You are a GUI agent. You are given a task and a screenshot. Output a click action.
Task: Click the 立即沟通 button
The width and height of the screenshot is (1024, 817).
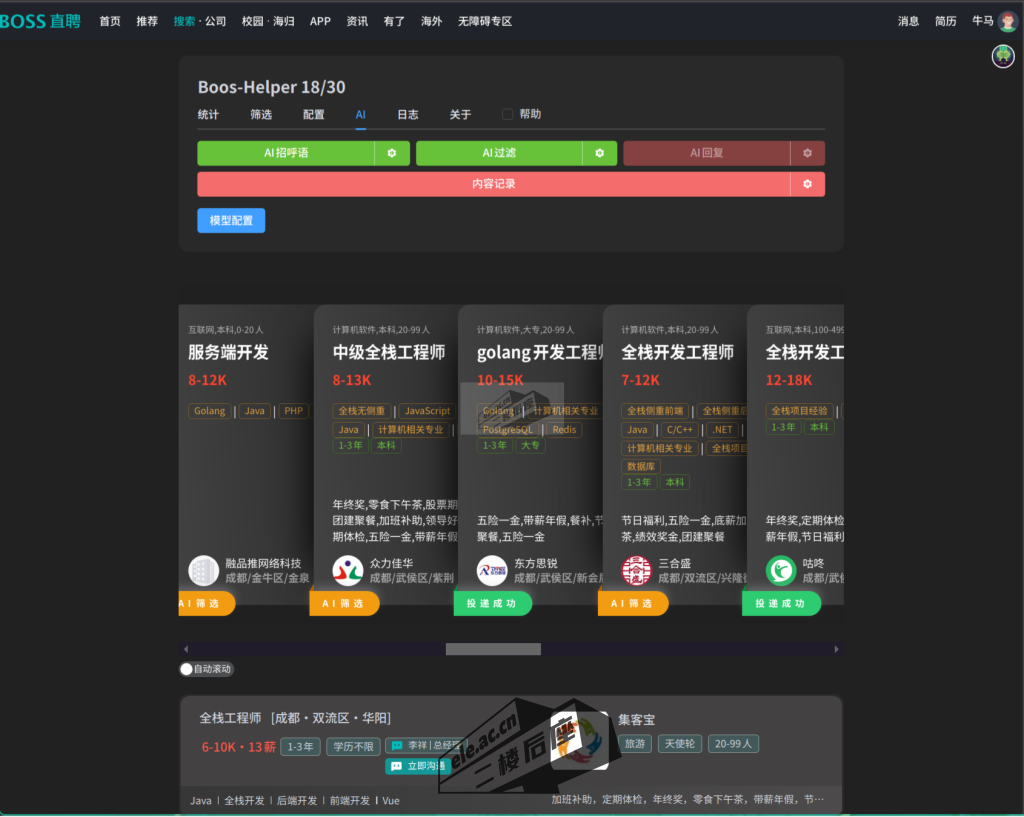tap(418, 766)
